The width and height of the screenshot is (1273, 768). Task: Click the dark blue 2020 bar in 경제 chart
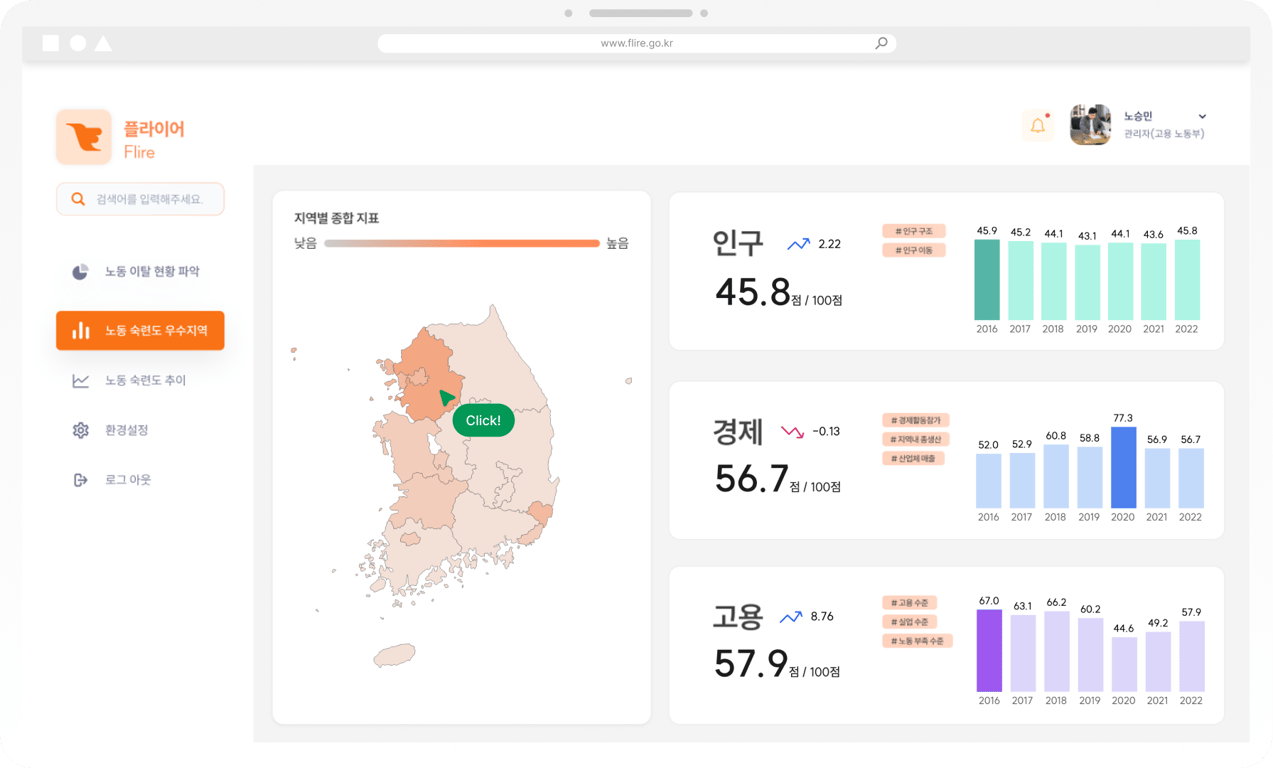1124,468
